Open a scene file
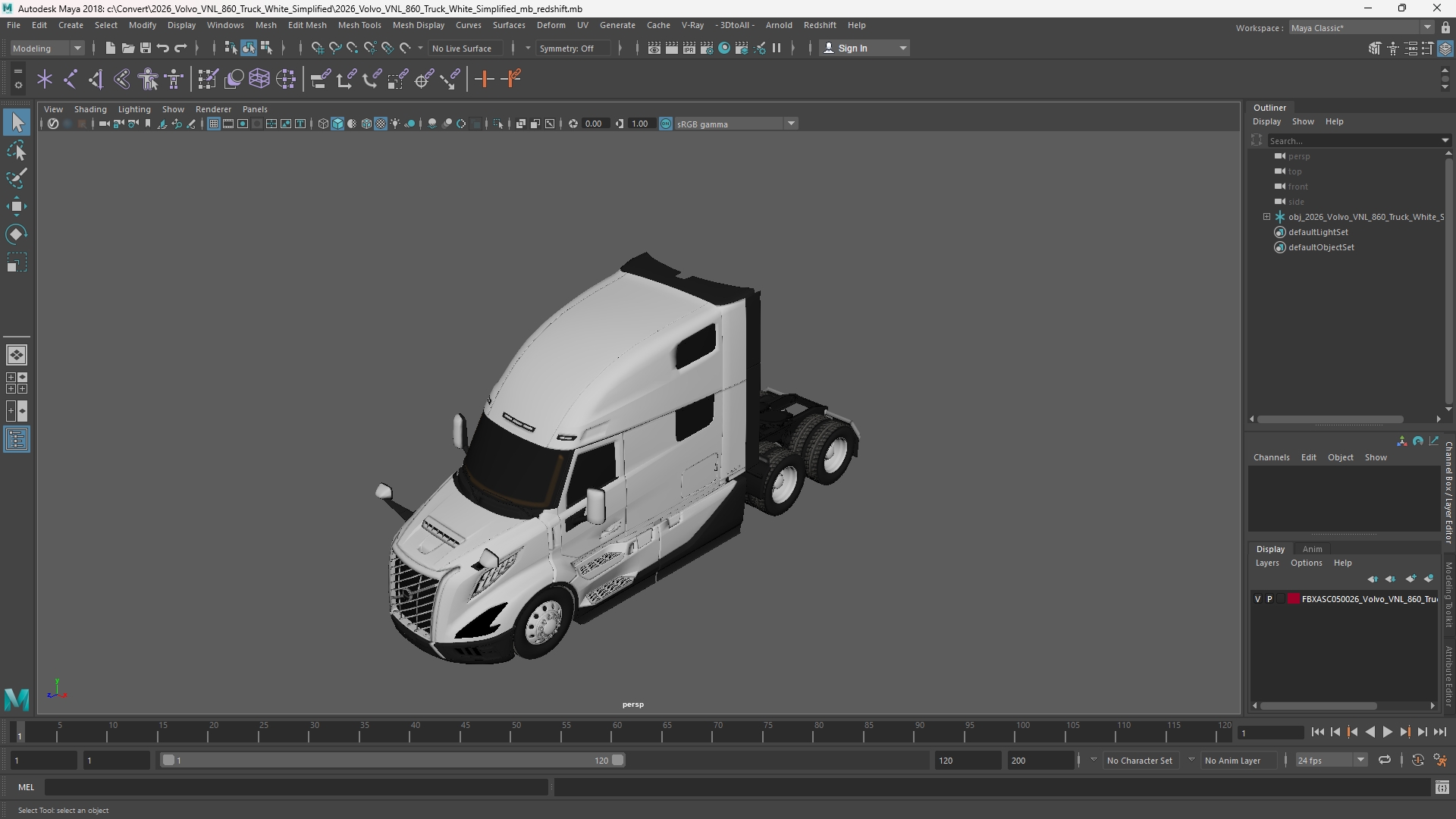 pyautogui.click(x=127, y=48)
